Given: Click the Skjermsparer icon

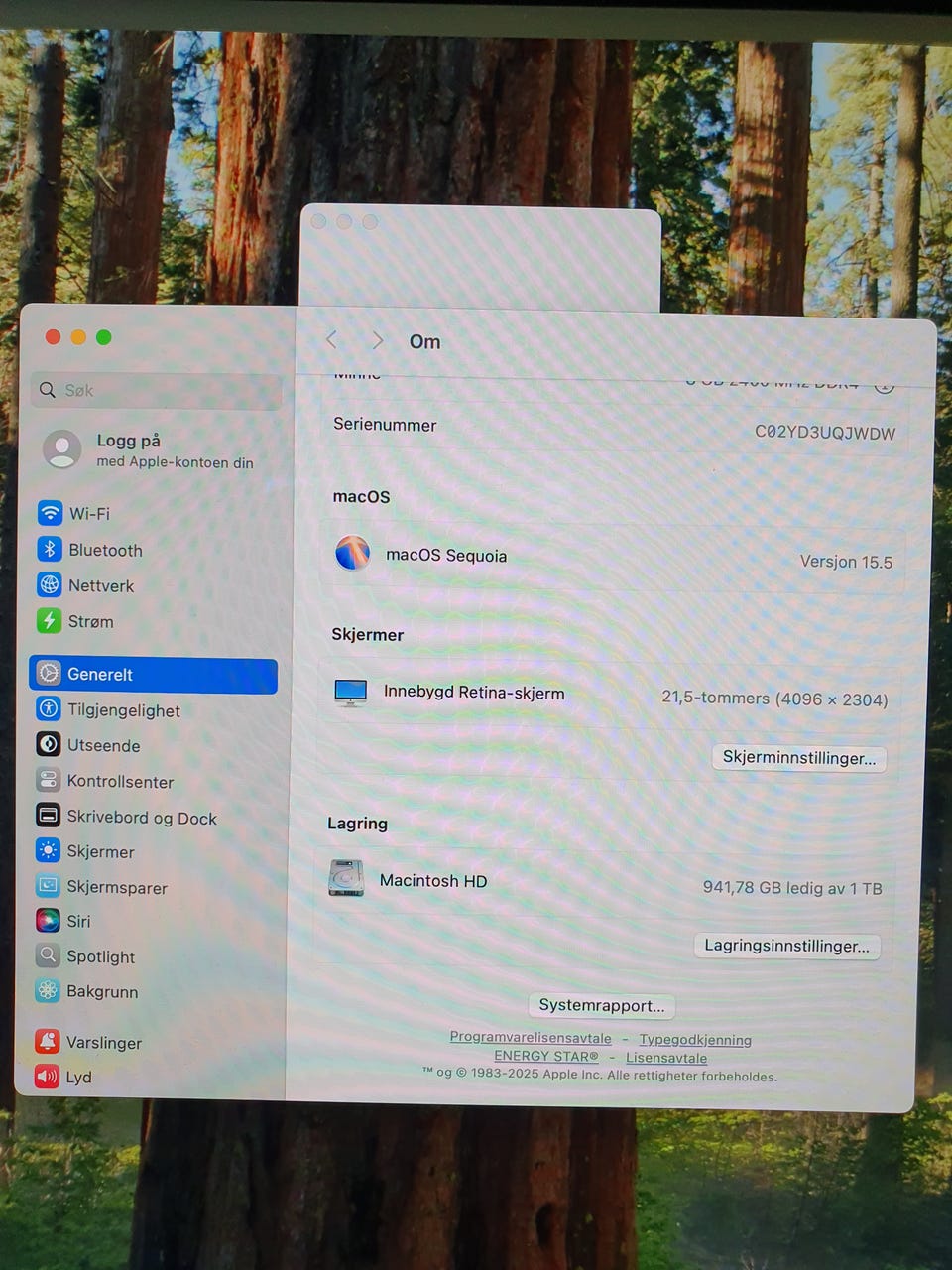Looking at the screenshot, I should coord(48,885).
